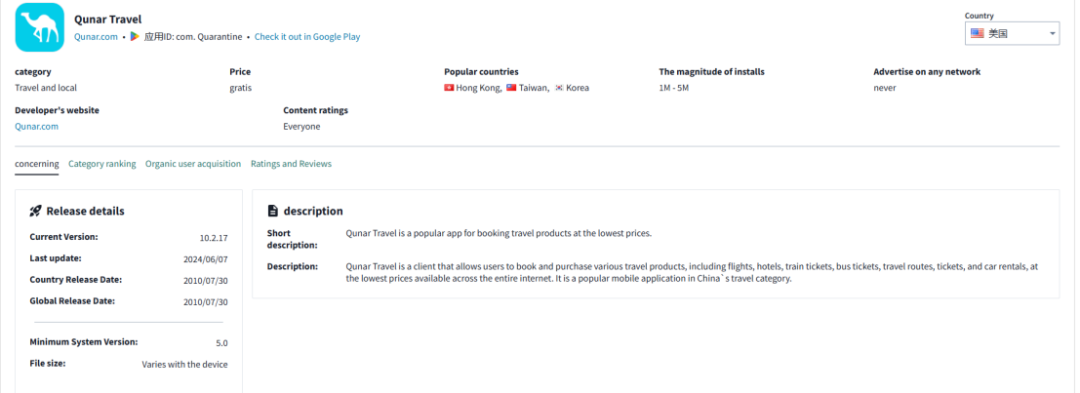Click the document icon beside description

pyautogui.click(x=273, y=211)
